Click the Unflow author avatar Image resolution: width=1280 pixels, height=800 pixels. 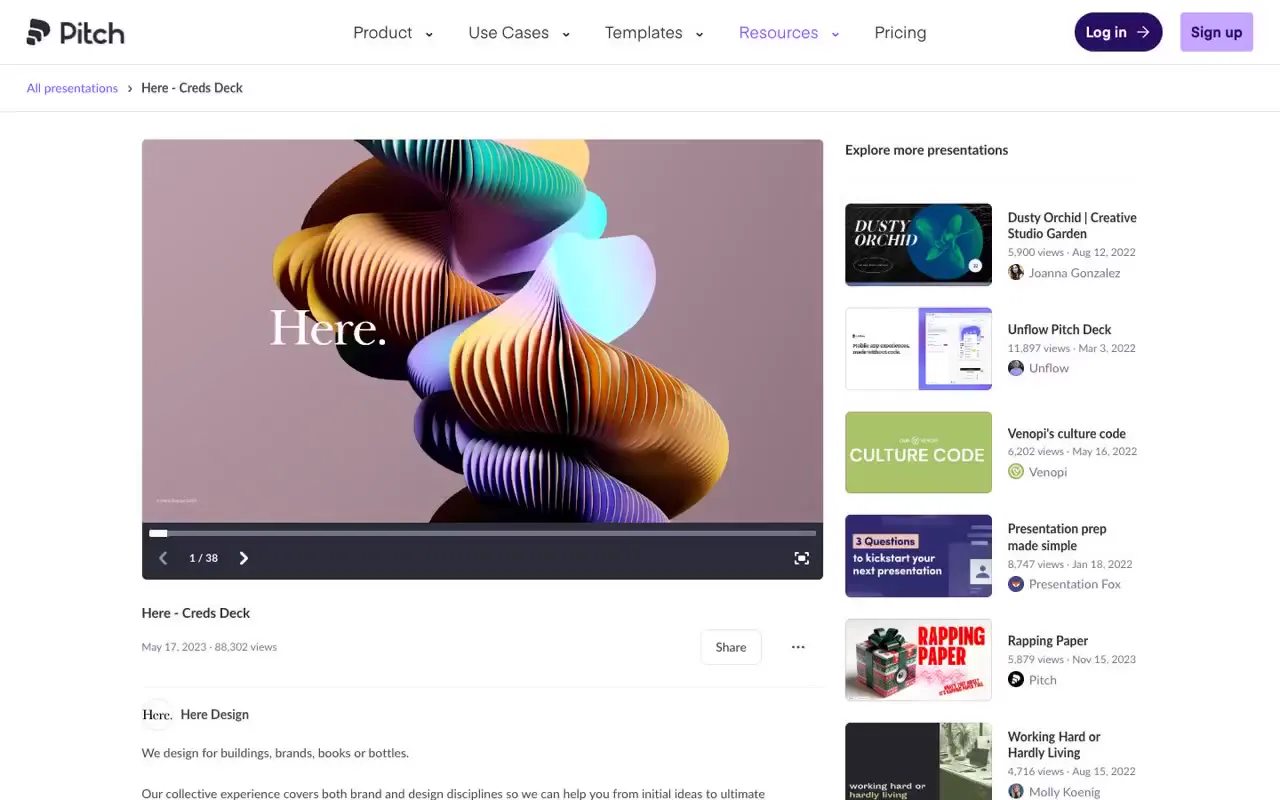click(x=1016, y=368)
